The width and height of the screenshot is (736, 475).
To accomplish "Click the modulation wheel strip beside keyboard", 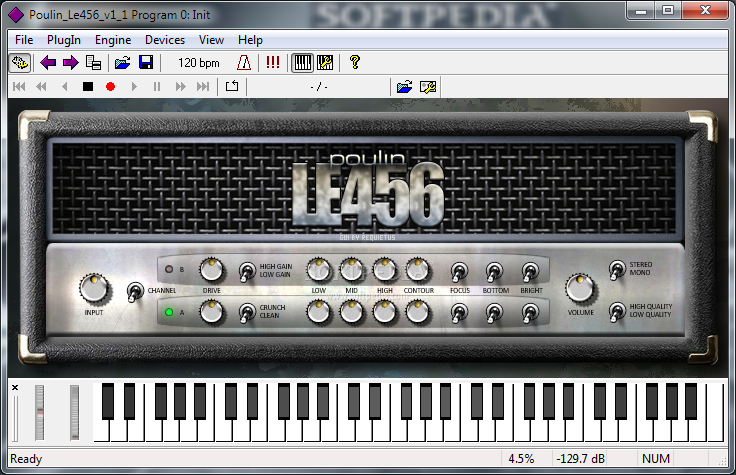I will coord(75,413).
